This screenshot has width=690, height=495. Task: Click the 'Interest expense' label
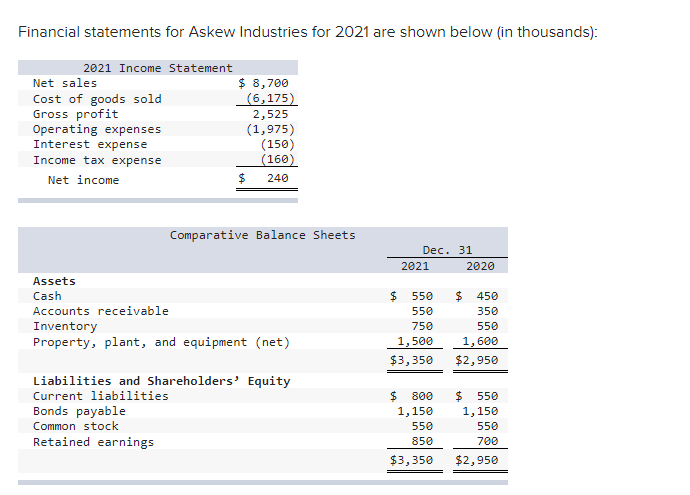[x=90, y=144]
